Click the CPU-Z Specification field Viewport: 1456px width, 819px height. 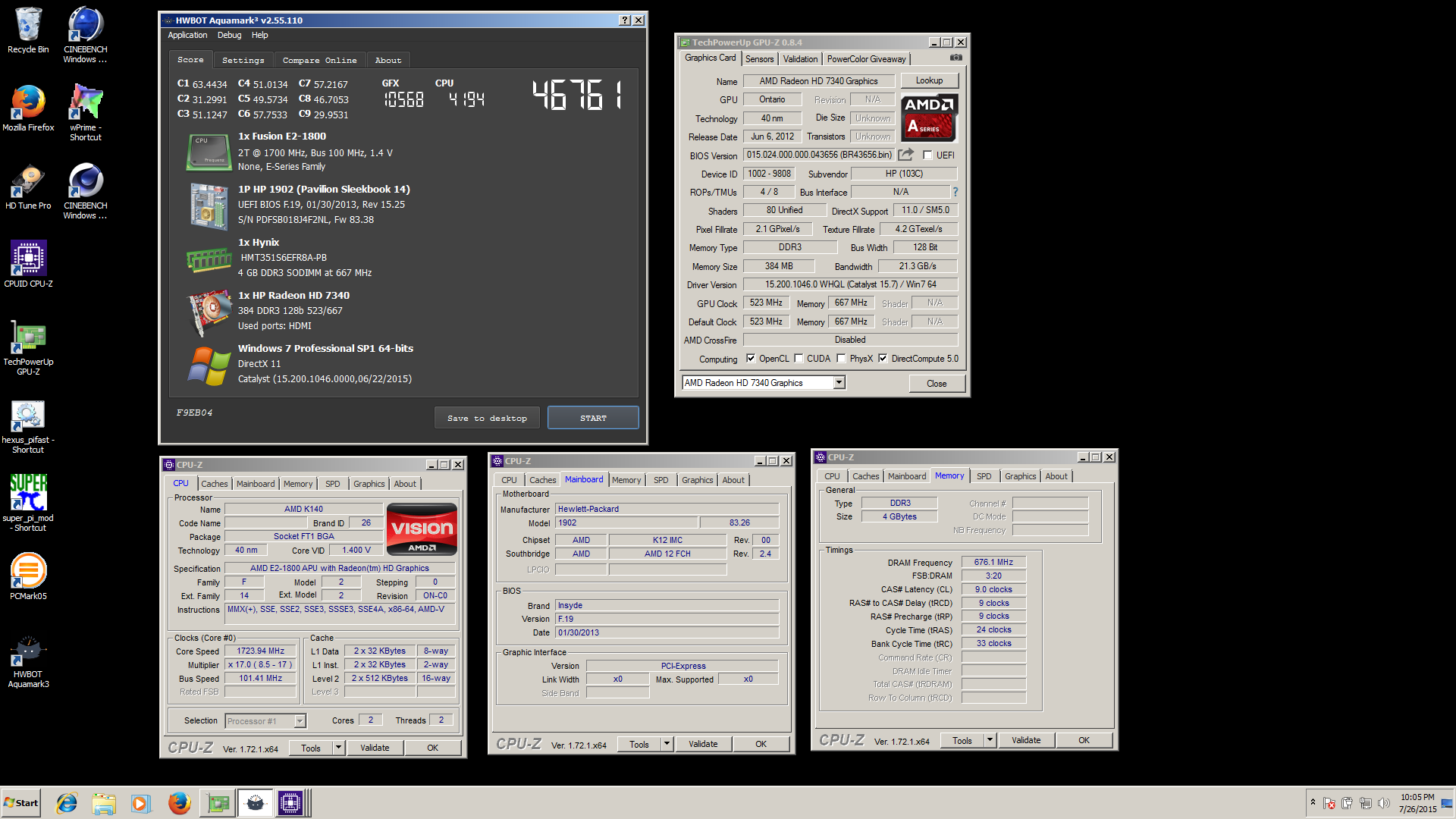point(340,568)
